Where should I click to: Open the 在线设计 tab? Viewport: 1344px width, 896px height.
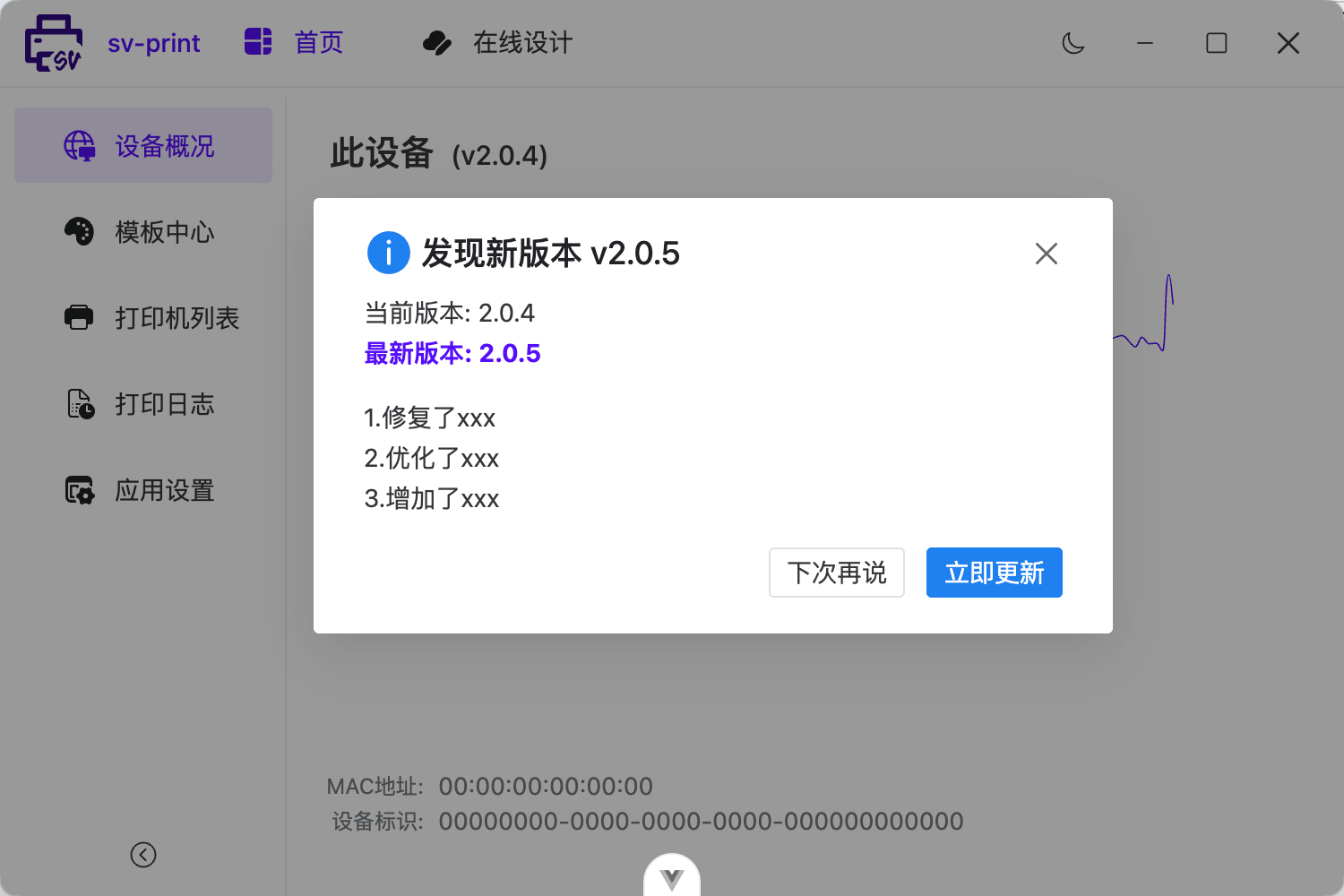[x=522, y=43]
